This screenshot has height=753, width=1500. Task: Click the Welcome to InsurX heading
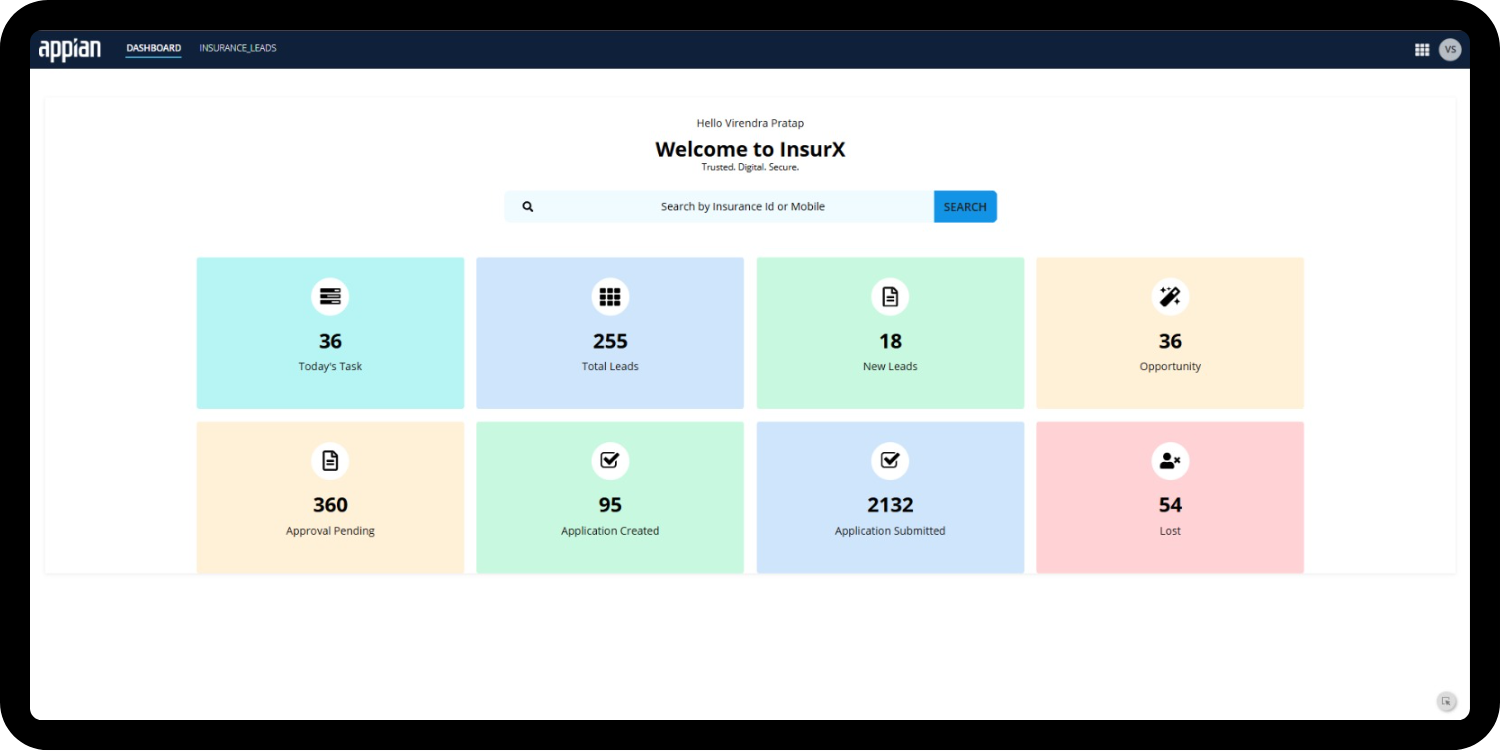[750, 149]
